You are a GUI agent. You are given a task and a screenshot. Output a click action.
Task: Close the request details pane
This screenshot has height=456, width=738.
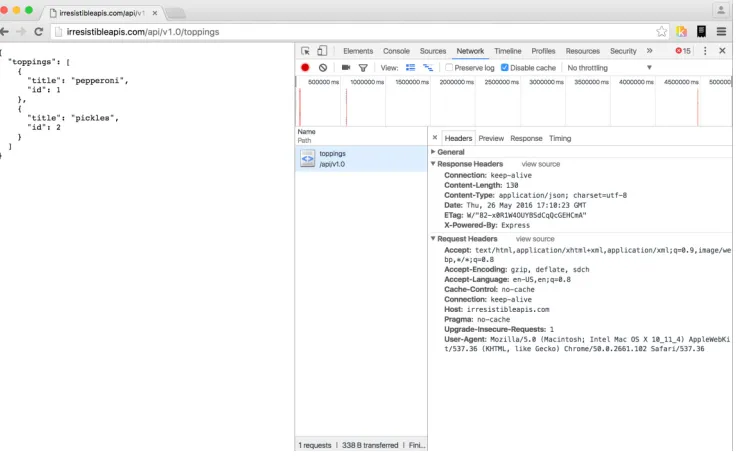point(435,137)
